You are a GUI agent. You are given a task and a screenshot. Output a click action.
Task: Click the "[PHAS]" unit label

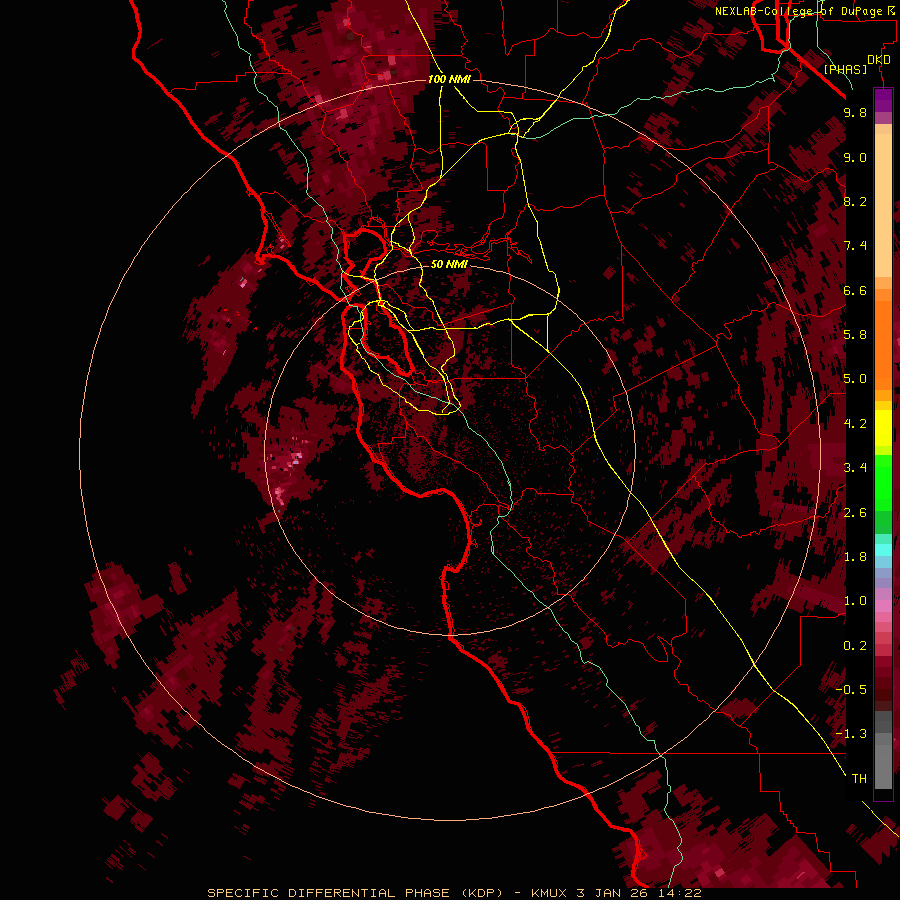click(845, 70)
